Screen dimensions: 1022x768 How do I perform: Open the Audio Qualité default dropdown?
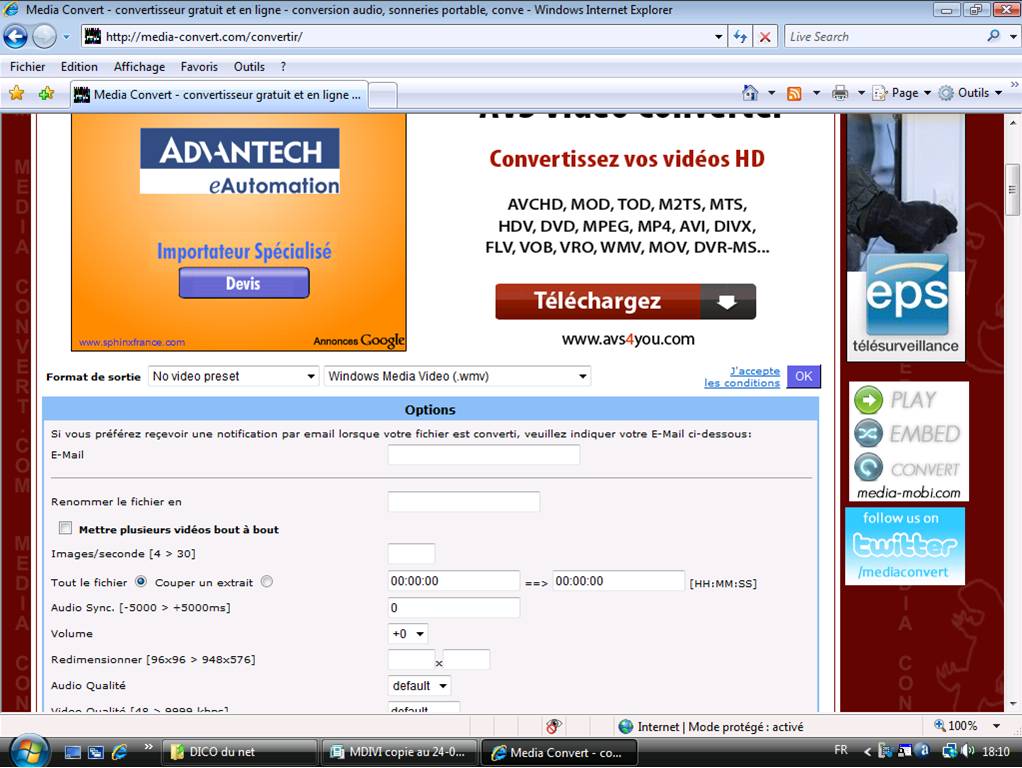tap(419, 686)
